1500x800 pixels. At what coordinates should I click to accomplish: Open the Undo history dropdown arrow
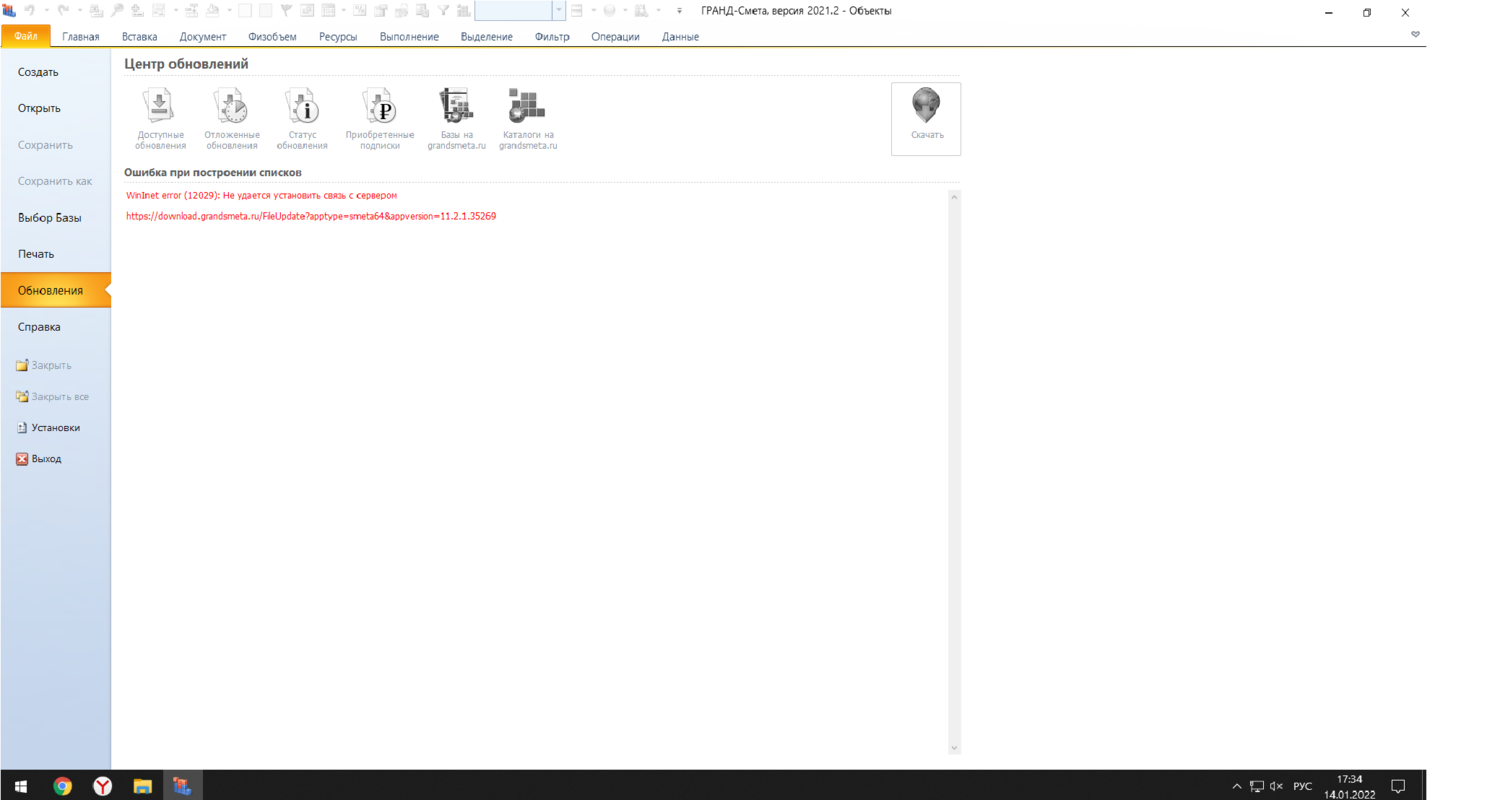coord(46,11)
